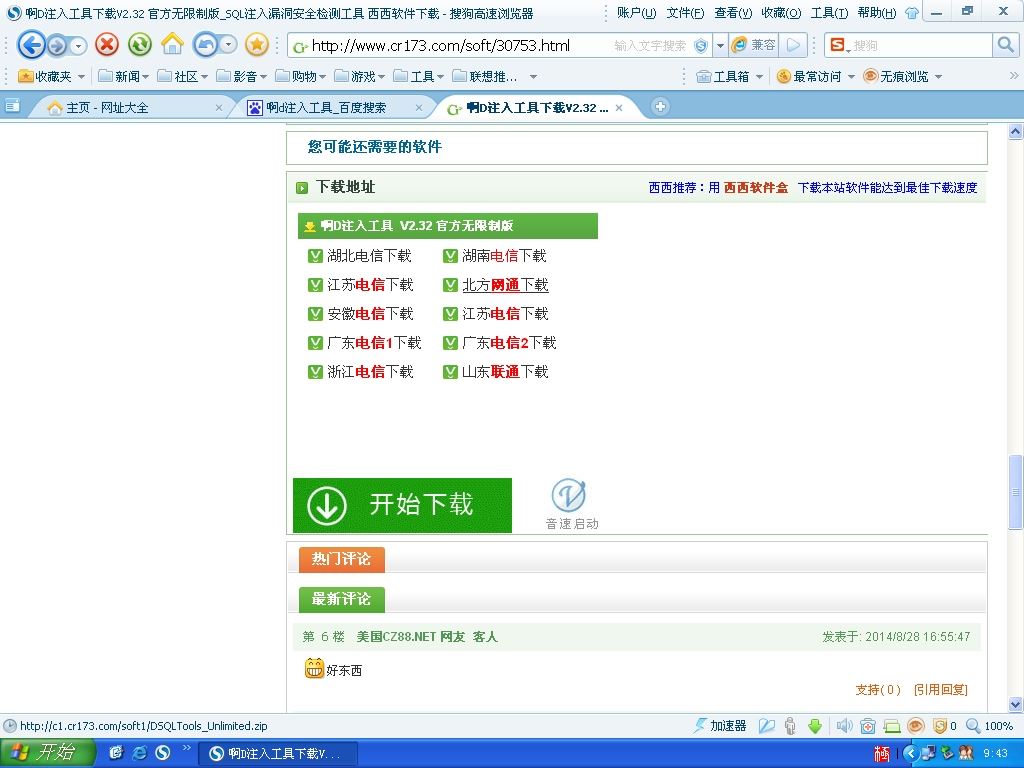Open the 文件(F) menu
Viewport: 1024px width, 768px height.
(x=685, y=12)
